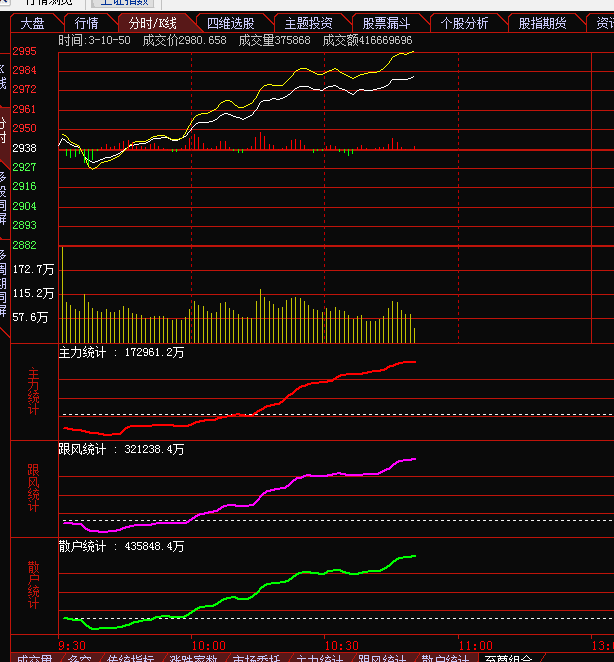This screenshot has height=662, width=614.
Task: Open the 行情 tab
Action: 87,23
